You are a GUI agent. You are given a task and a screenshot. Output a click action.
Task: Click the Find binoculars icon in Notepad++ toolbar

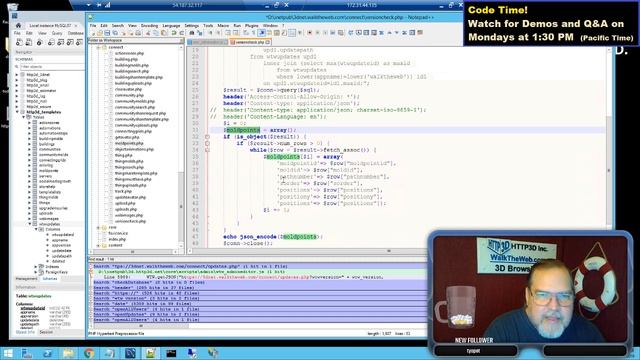tap(192, 33)
